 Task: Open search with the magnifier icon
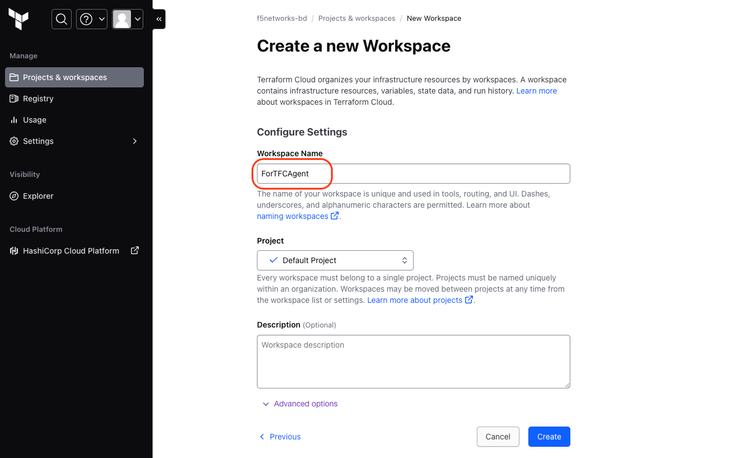(x=61, y=19)
